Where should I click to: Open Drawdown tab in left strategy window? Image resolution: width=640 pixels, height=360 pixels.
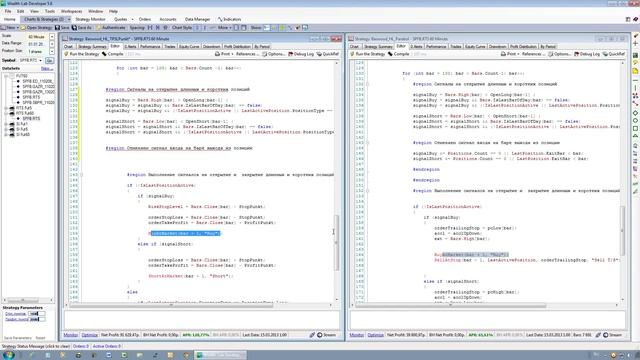(211, 47)
